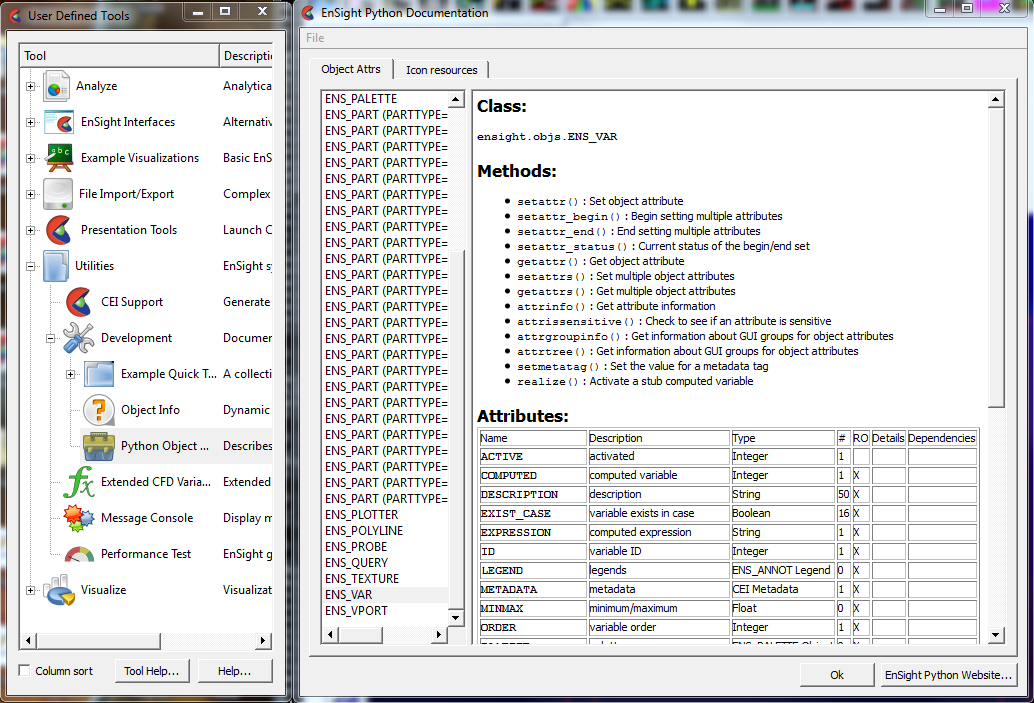The width and height of the screenshot is (1034, 703).
Task: Click the METADATA attribute name cell
Action: pyautogui.click(x=533, y=590)
